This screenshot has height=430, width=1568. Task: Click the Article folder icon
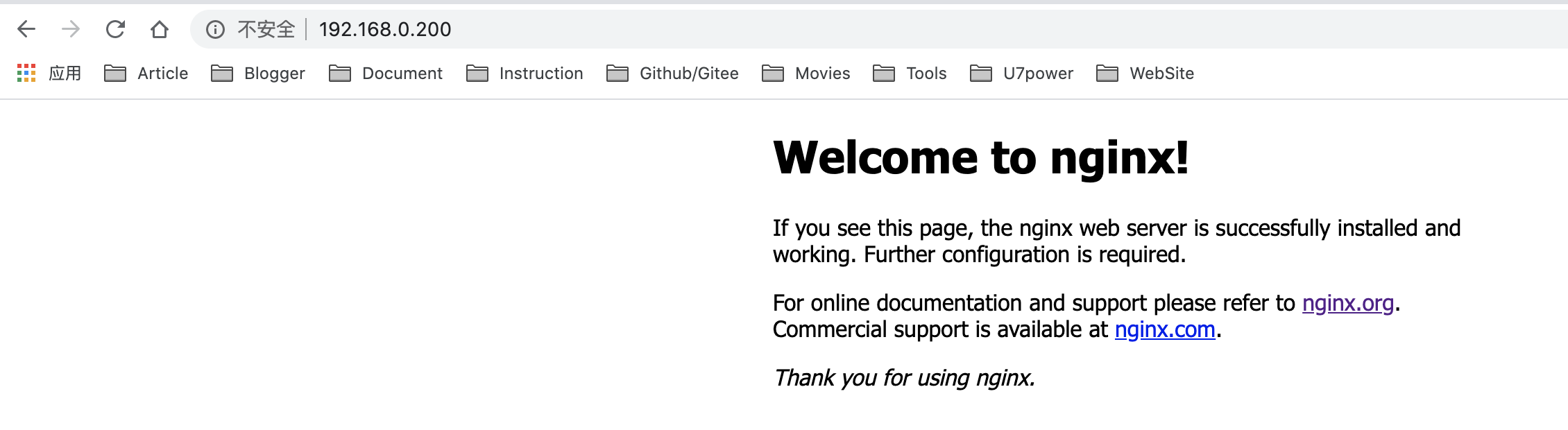[x=115, y=73]
